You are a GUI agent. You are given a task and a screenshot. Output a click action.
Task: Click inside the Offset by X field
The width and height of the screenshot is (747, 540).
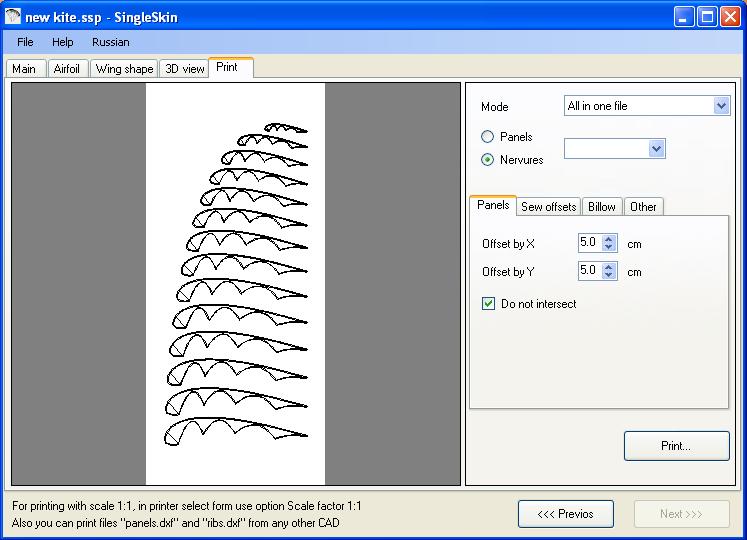[x=589, y=242]
